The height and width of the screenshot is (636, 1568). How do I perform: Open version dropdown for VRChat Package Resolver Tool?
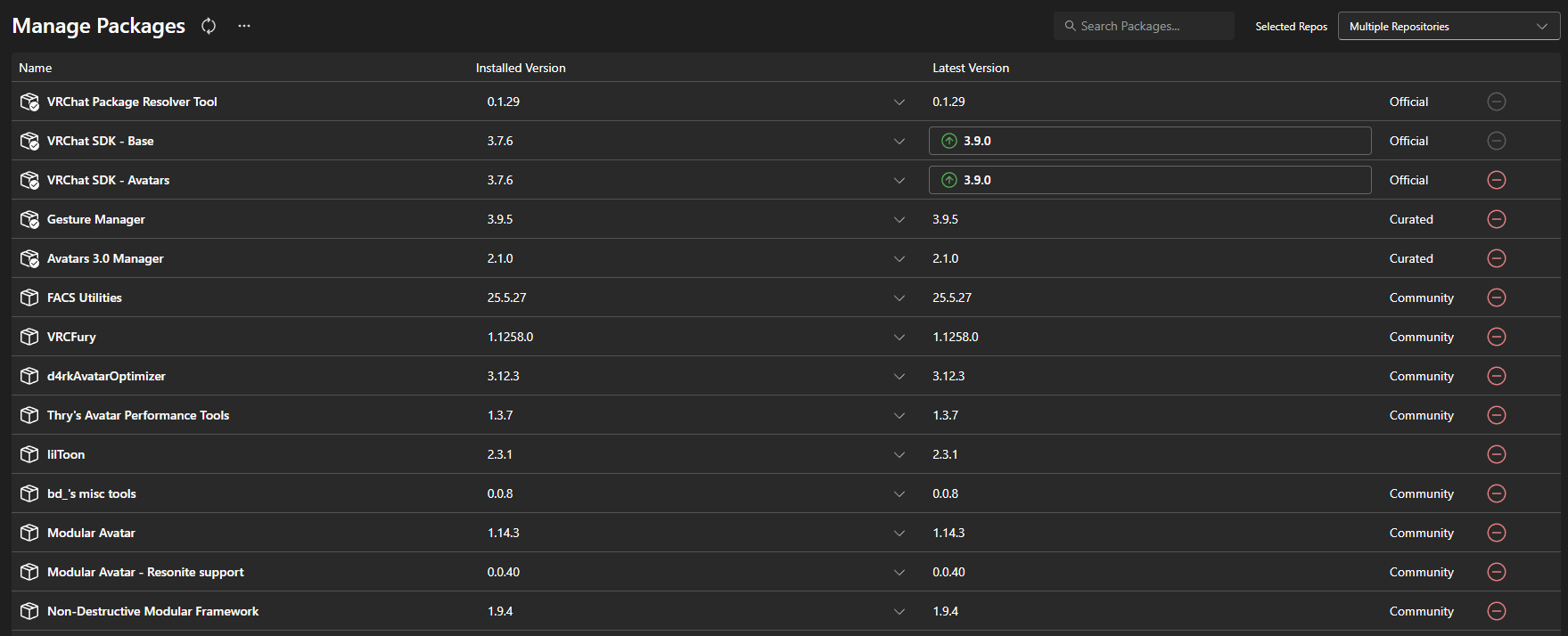899,102
